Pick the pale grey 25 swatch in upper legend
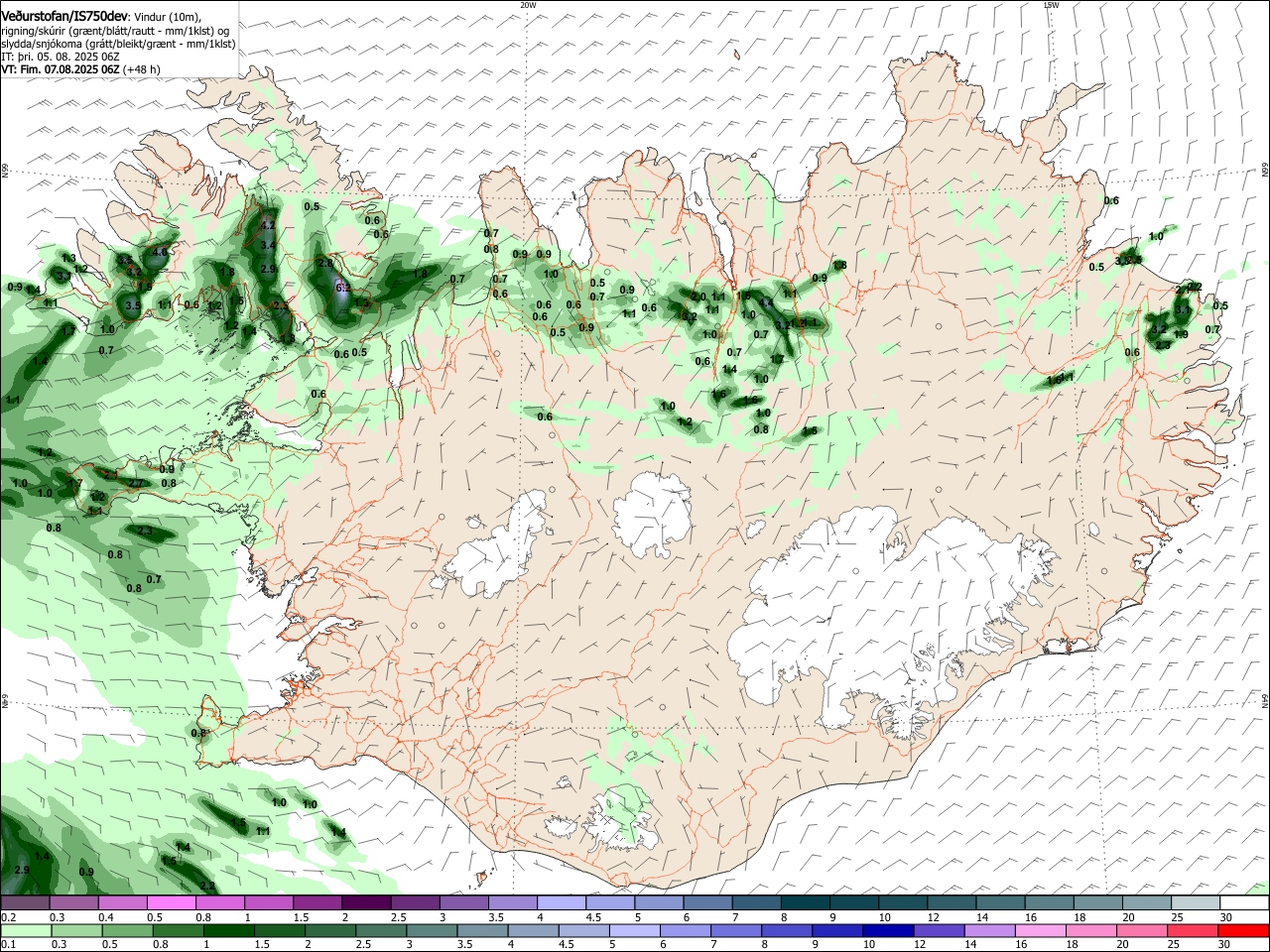This screenshot has height=952, width=1270. pos(1196,903)
